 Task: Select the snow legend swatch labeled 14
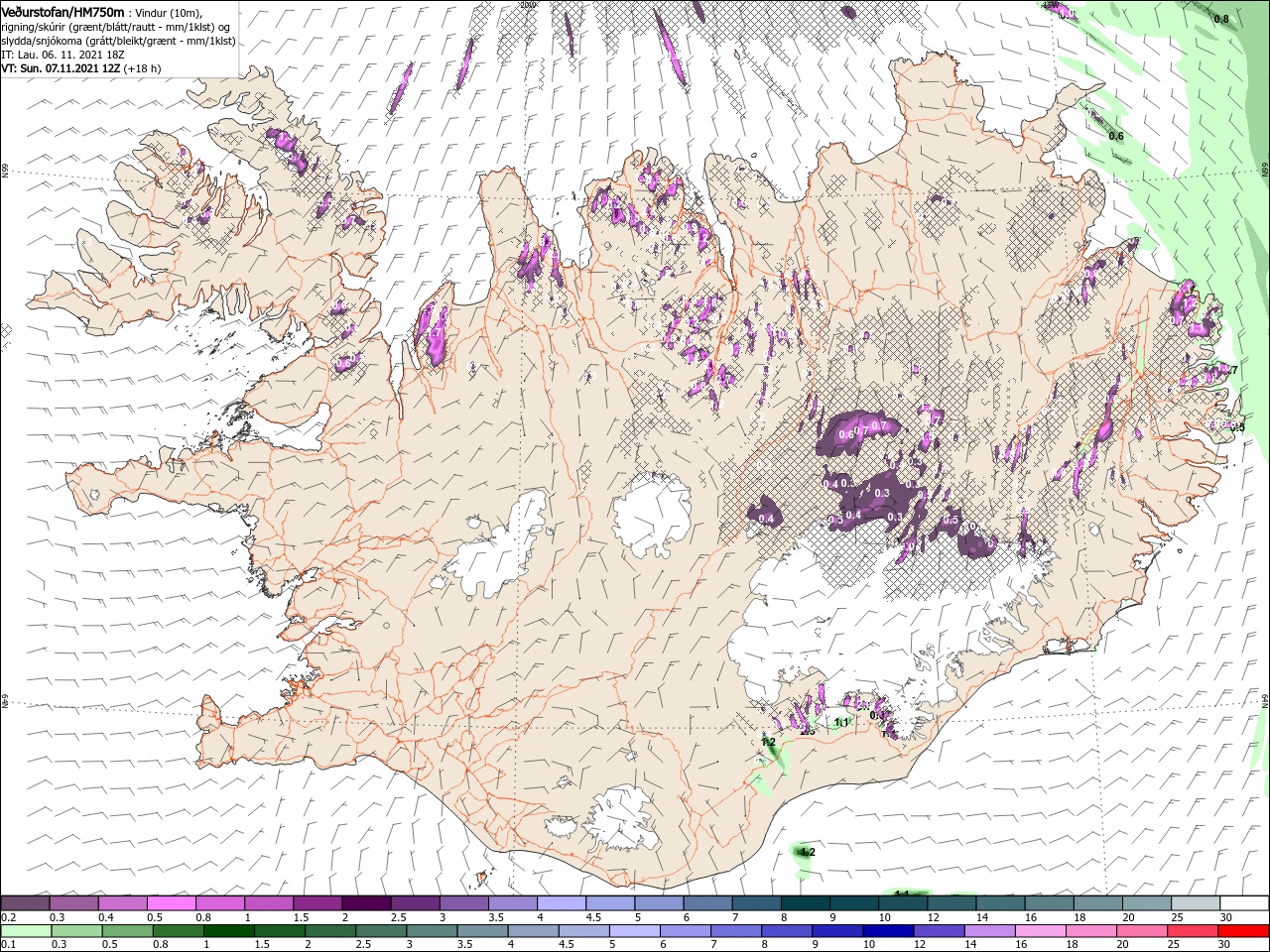(x=1000, y=903)
